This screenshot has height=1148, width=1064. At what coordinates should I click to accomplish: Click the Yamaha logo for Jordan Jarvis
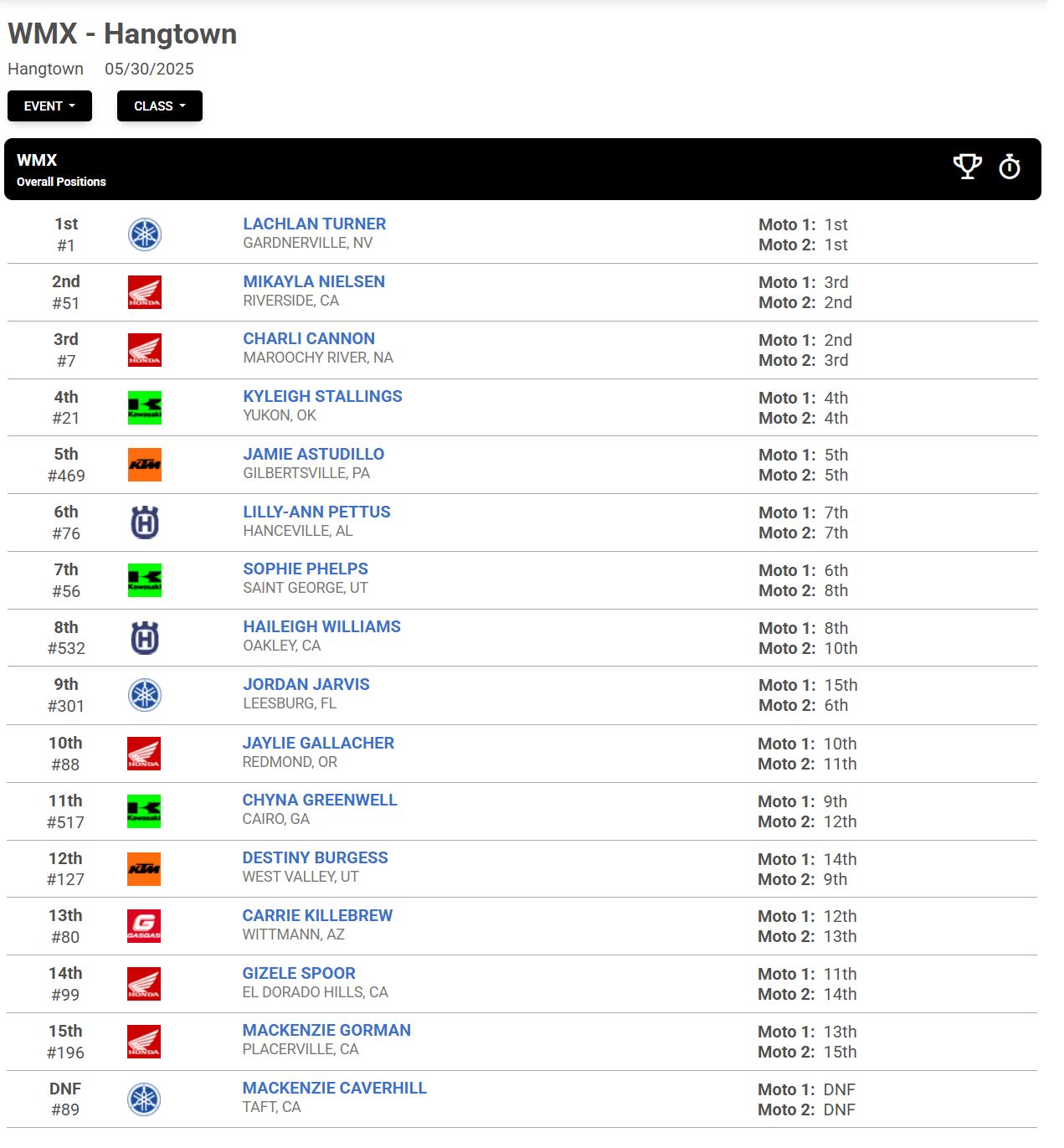pyautogui.click(x=144, y=696)
